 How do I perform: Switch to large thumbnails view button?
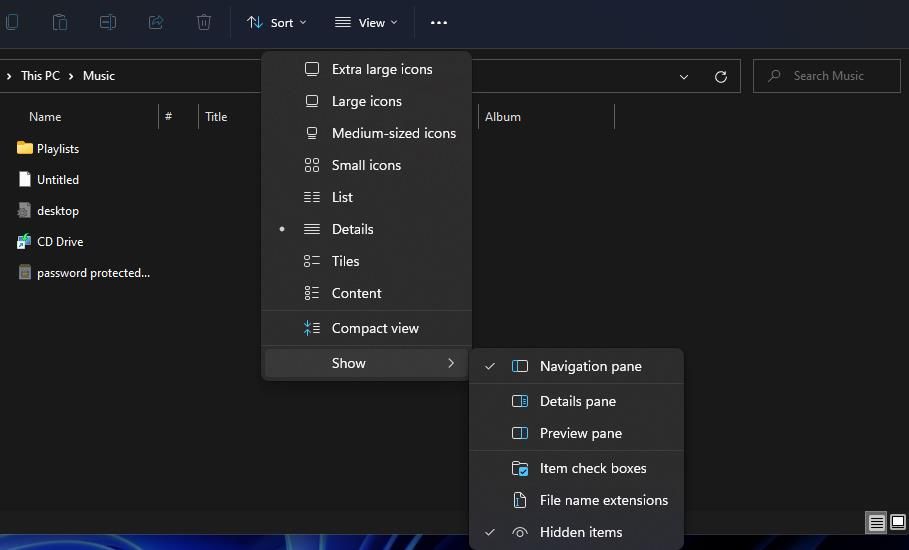point(897,522)
